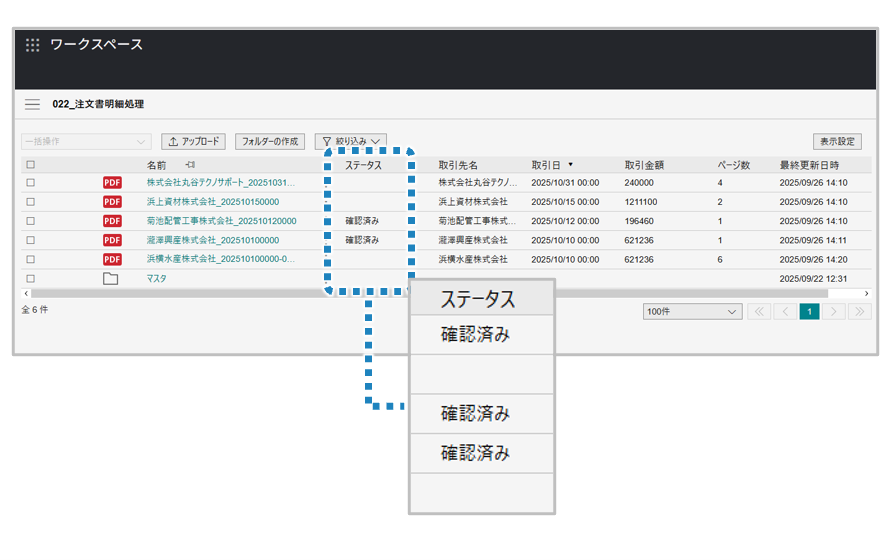Check the box for 浜上資材株式会社 row
This screenshot has width=891, height=560.
(31, 202)
